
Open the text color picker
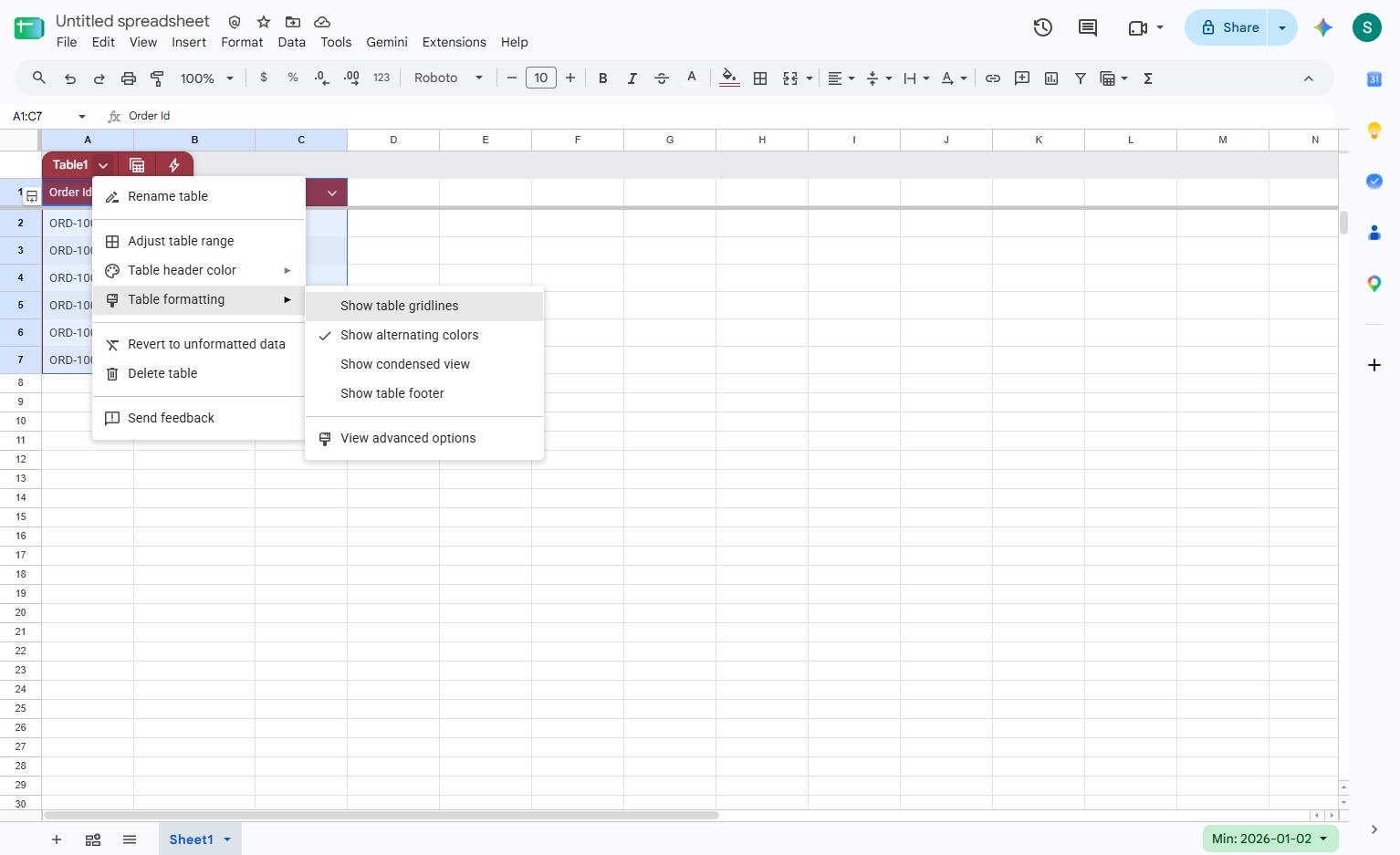(x=692, y=78)
